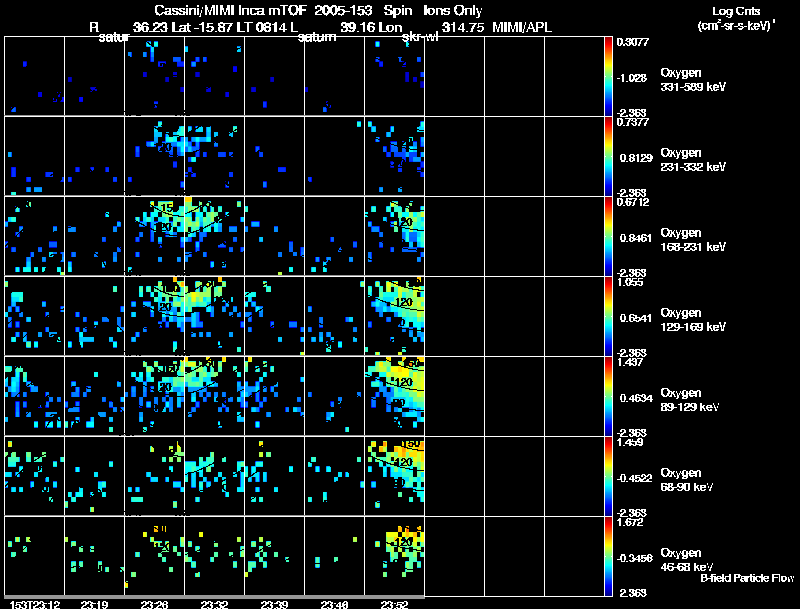Click the '0.3077' colorbar maximum value
The height and width of the screenshot is (609, 800).
[633, 42]
